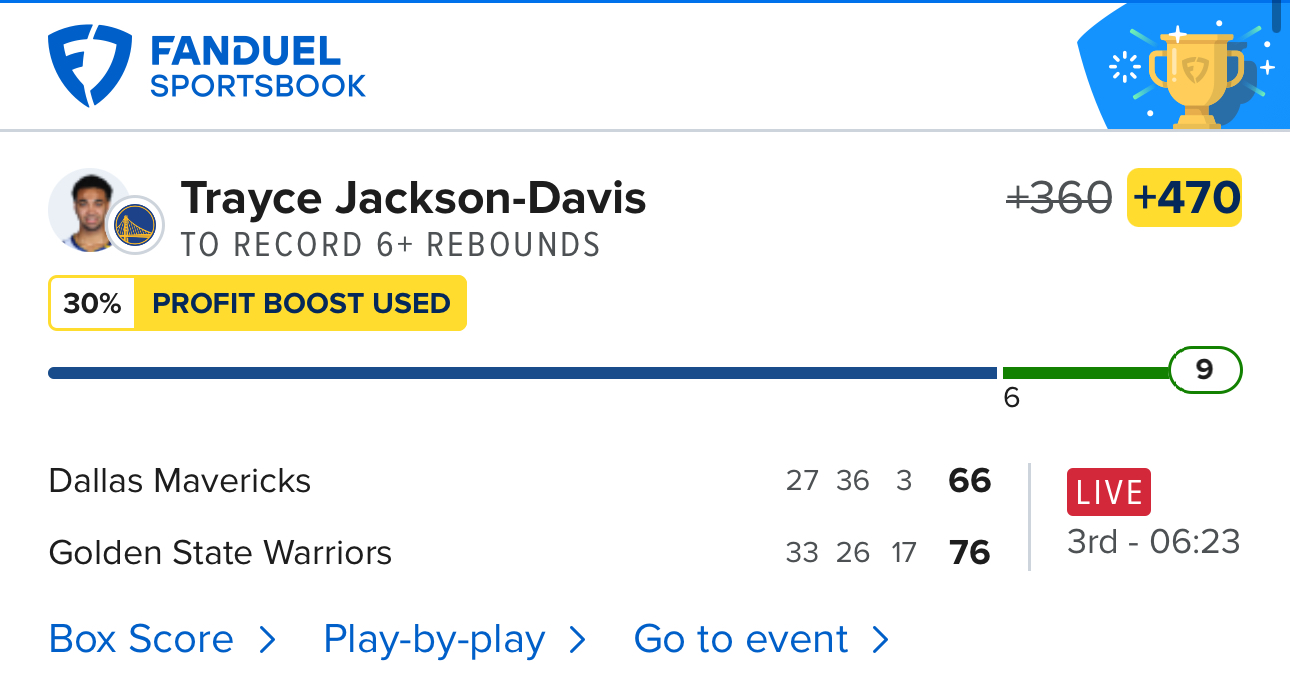Click the Golden State Warriors team badge
1290x694 pixels.
coord(135,225)
